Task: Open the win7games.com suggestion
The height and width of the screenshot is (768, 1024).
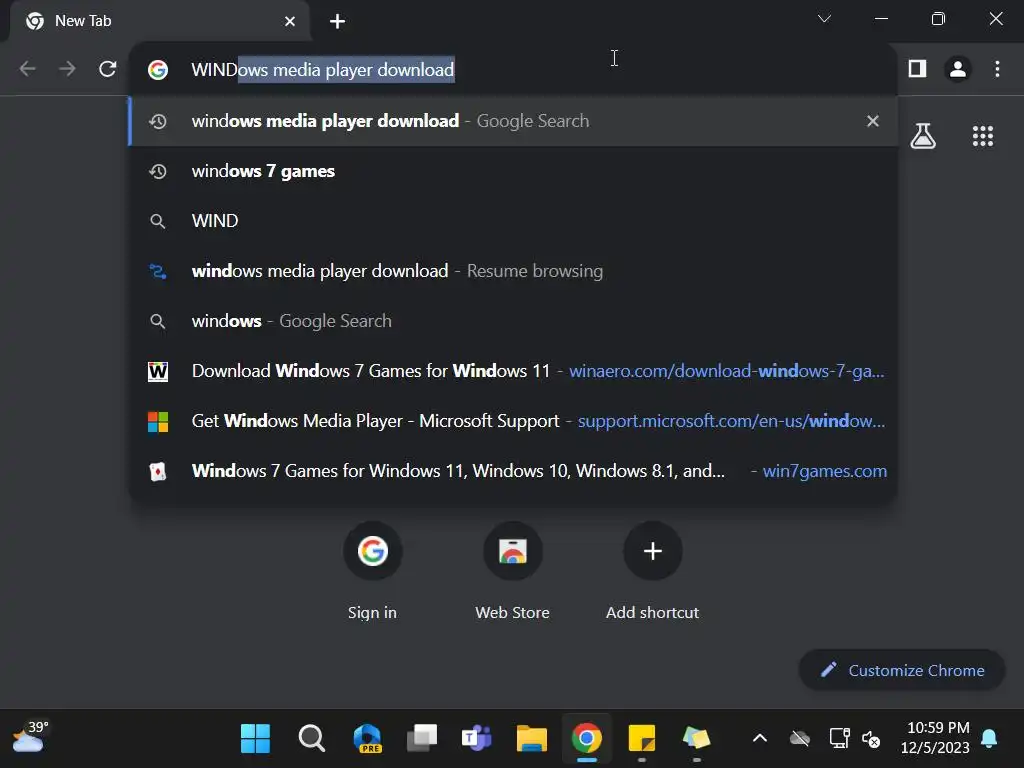Action: tap(513, 471)
